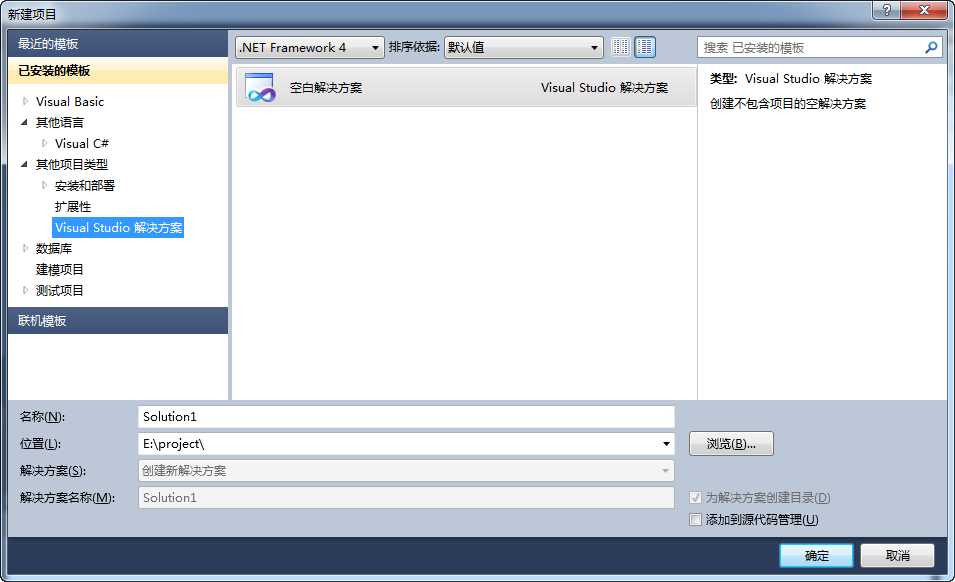Select the 扩展性 tree item
The image size is (955, 582).
72,206
